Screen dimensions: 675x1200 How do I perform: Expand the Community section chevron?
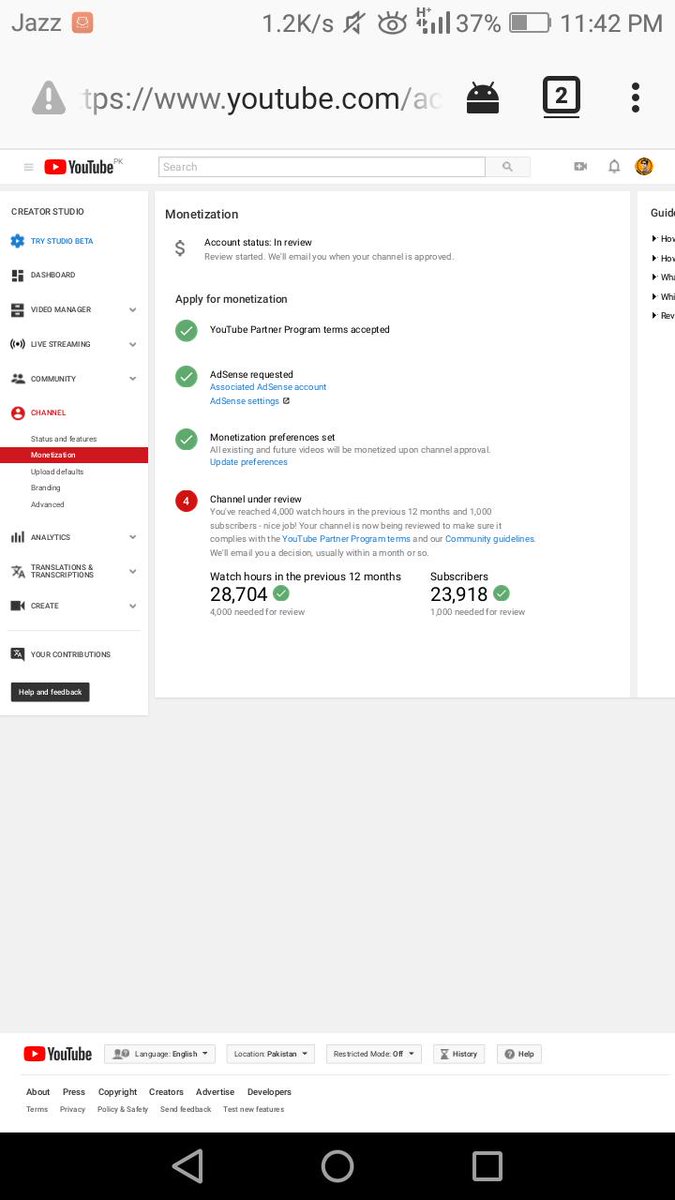(133, 379)
